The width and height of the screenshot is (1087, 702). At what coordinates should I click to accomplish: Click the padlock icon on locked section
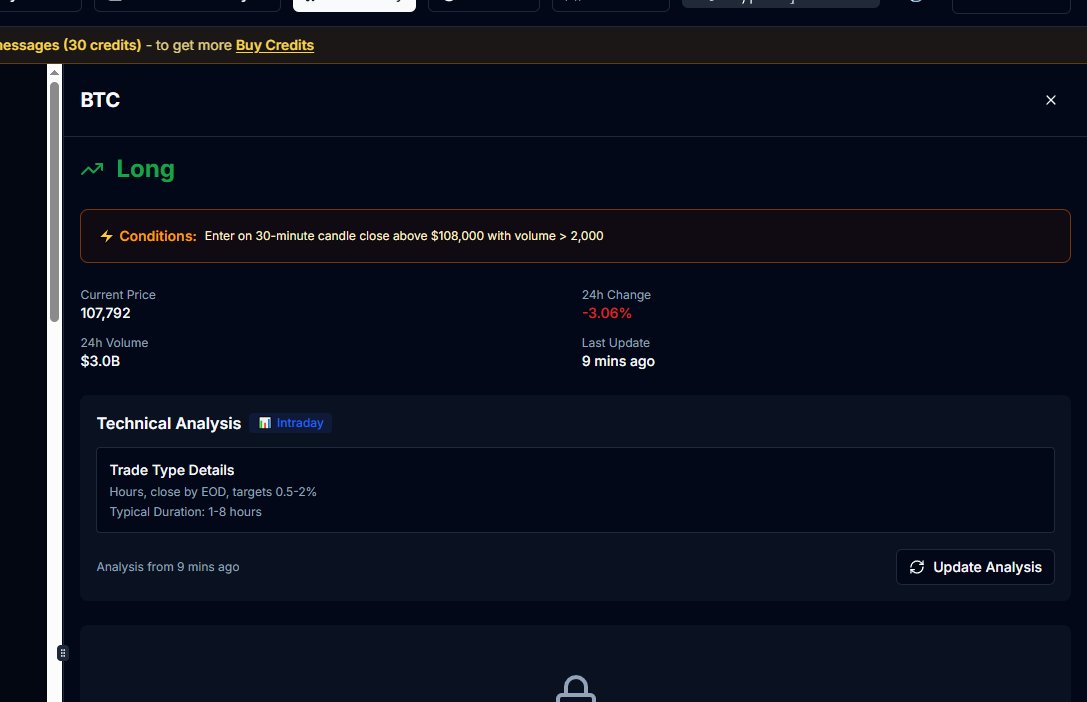[575, 689]
